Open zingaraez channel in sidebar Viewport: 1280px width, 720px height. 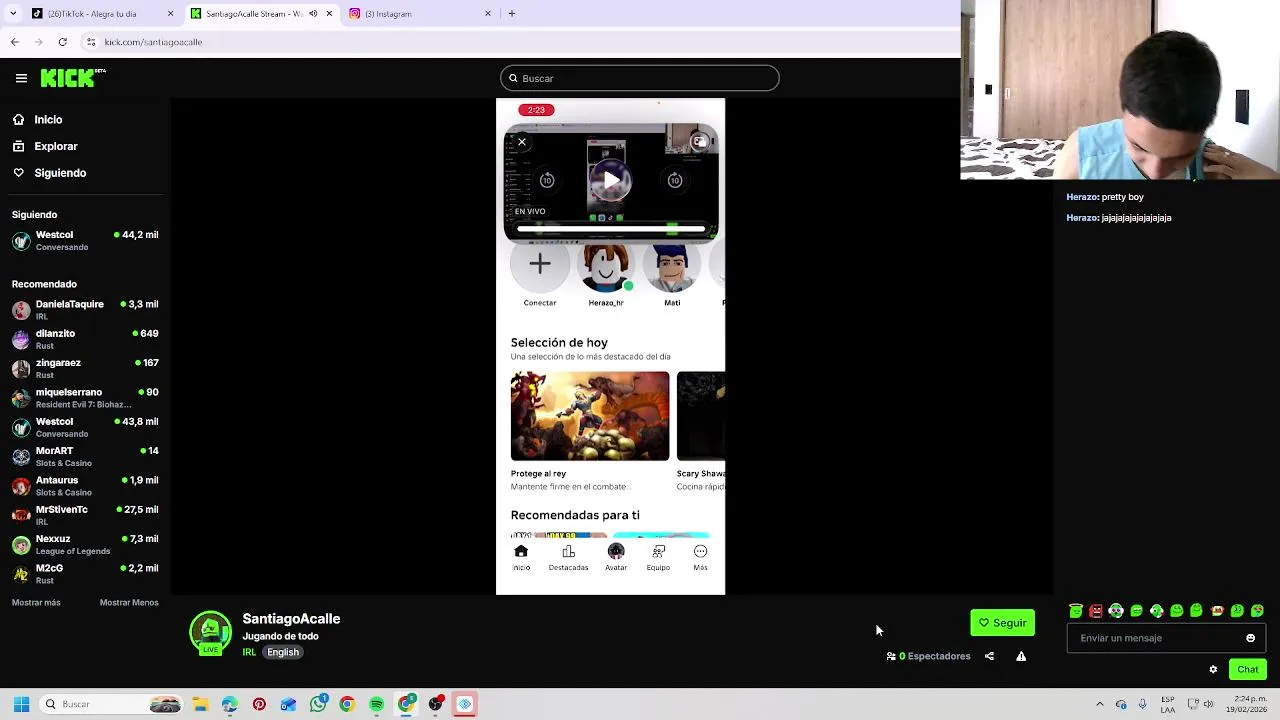pos(85,368)
